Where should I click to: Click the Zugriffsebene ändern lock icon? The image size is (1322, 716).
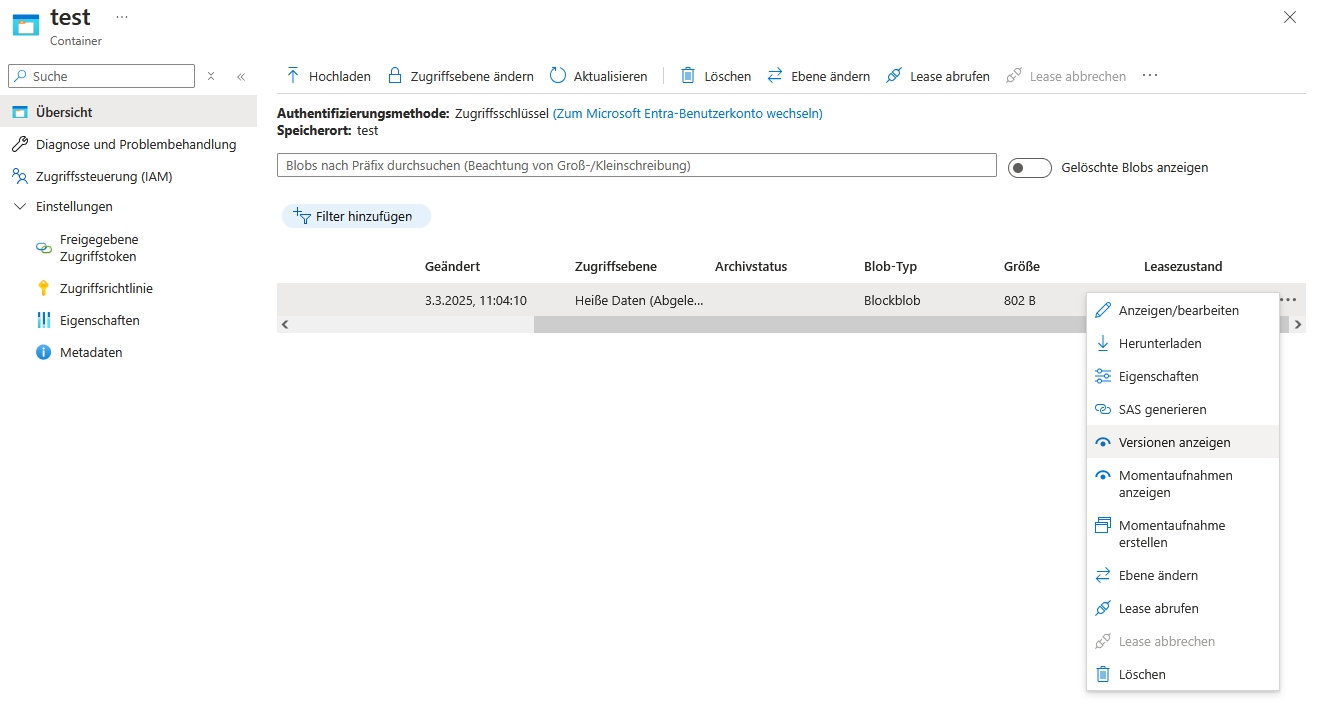point(395,76)
